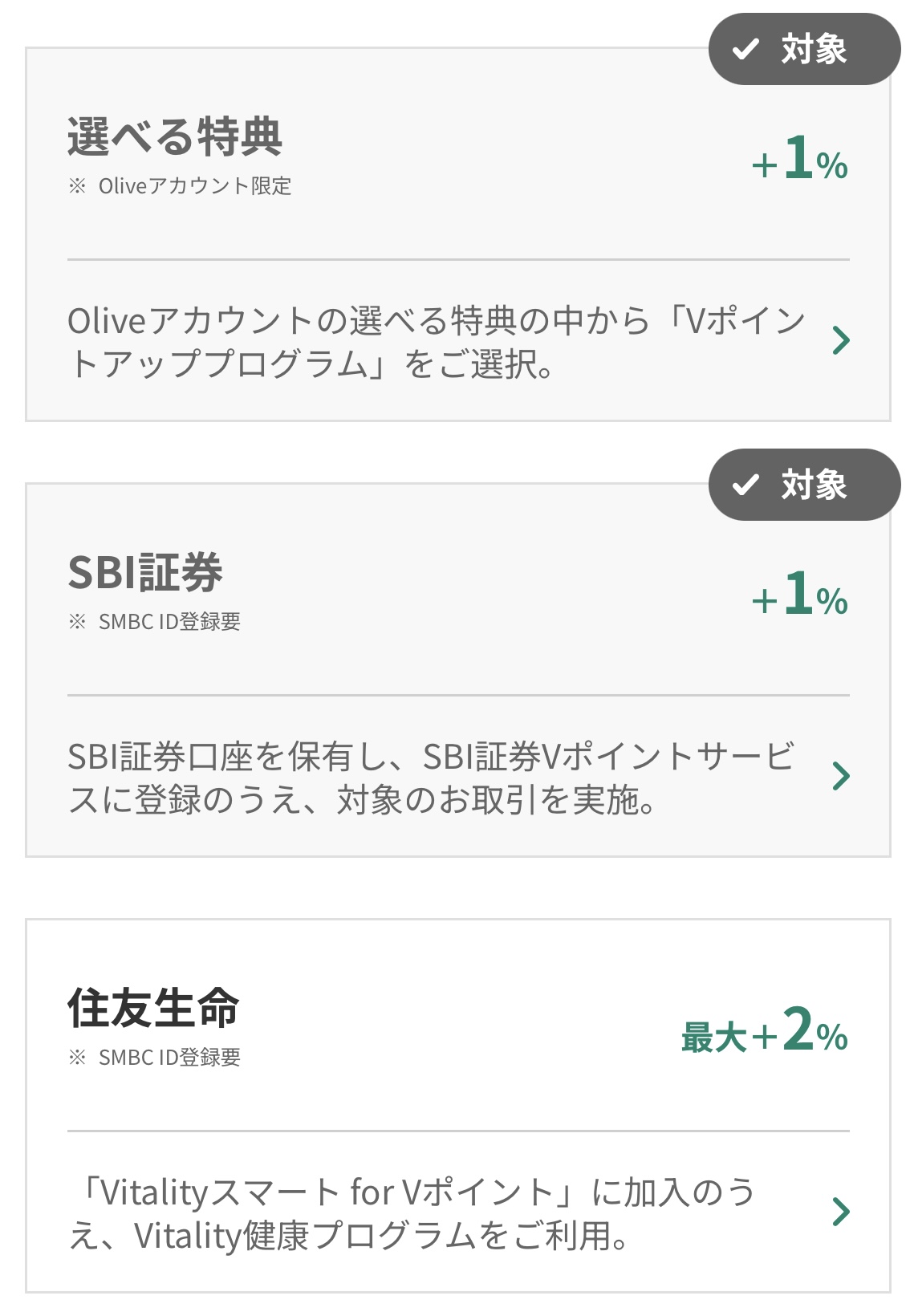Image resolution: width=910 pixels, height=1316 pixels.
Task: Expand the 選べる特典 details chevron
Action: point(840,340)
